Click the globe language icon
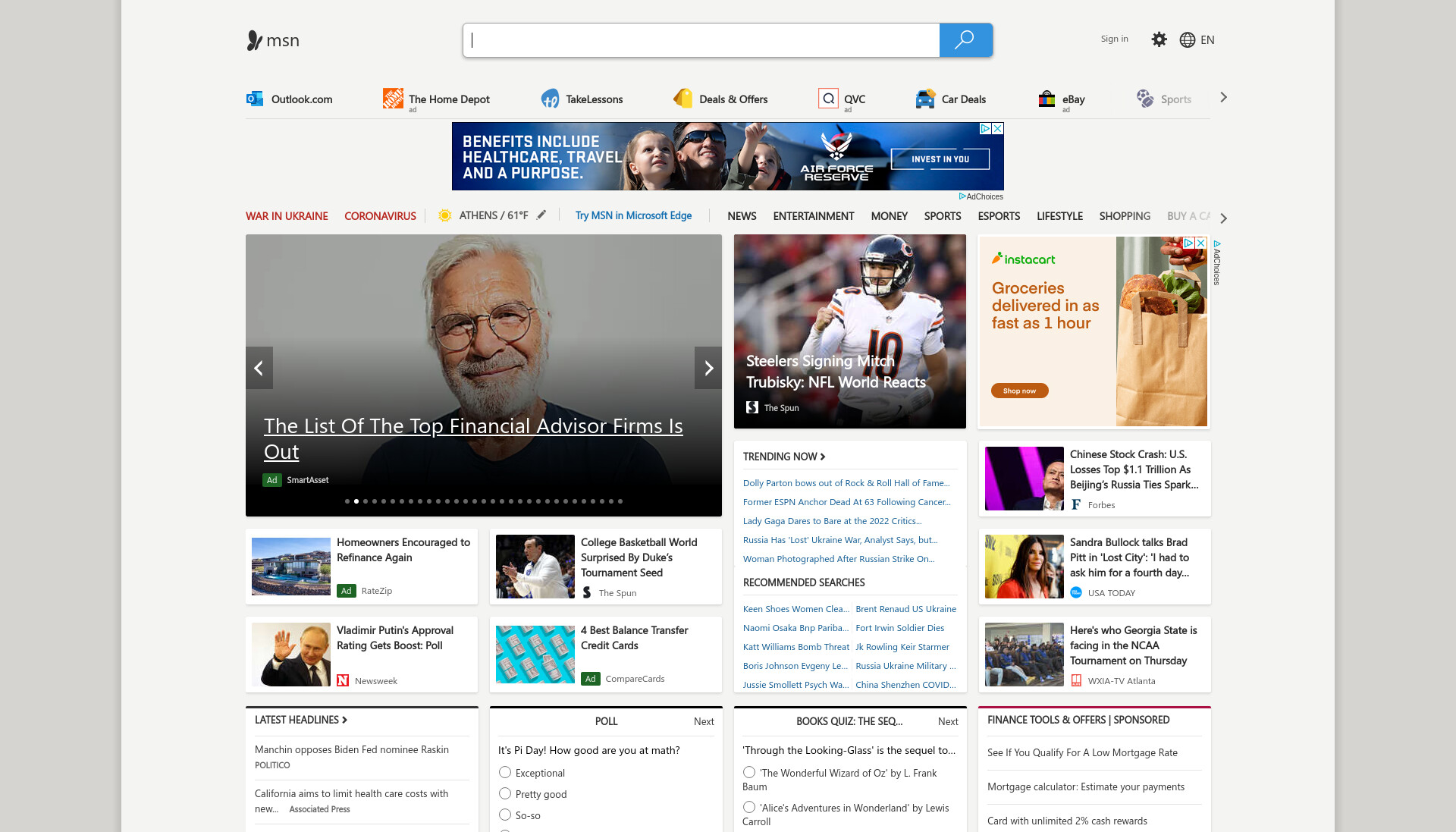Viewport: 1456px width, 832px height. (1187, 40)
